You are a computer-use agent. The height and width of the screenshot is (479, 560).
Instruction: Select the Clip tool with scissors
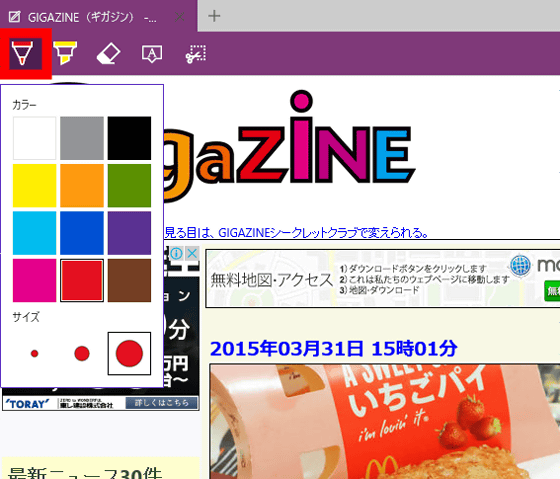(x=196, y=54)
